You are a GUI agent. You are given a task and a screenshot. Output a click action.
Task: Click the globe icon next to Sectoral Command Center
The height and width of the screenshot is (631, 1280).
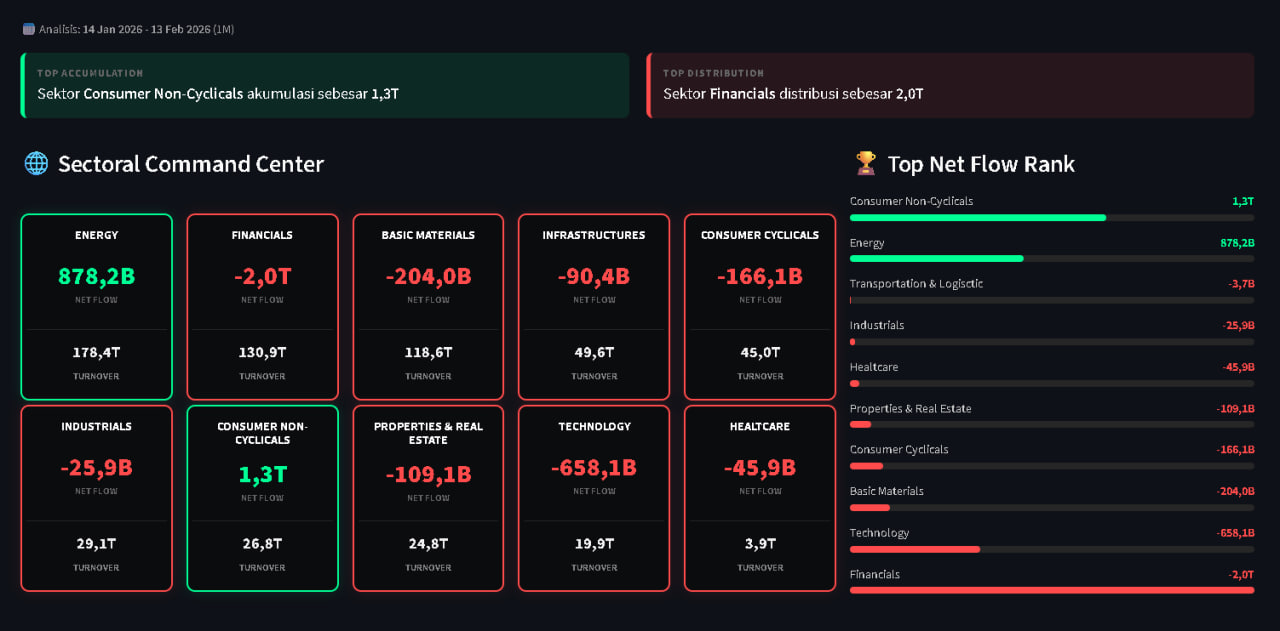[36, 164]
